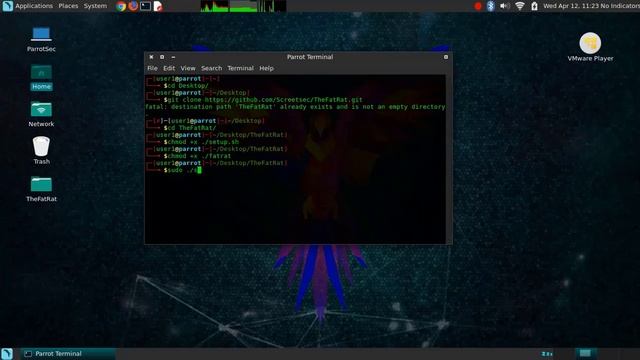The image size is (640, 360).
Task: Open the Network desktop icon
Action: [41, 114]
